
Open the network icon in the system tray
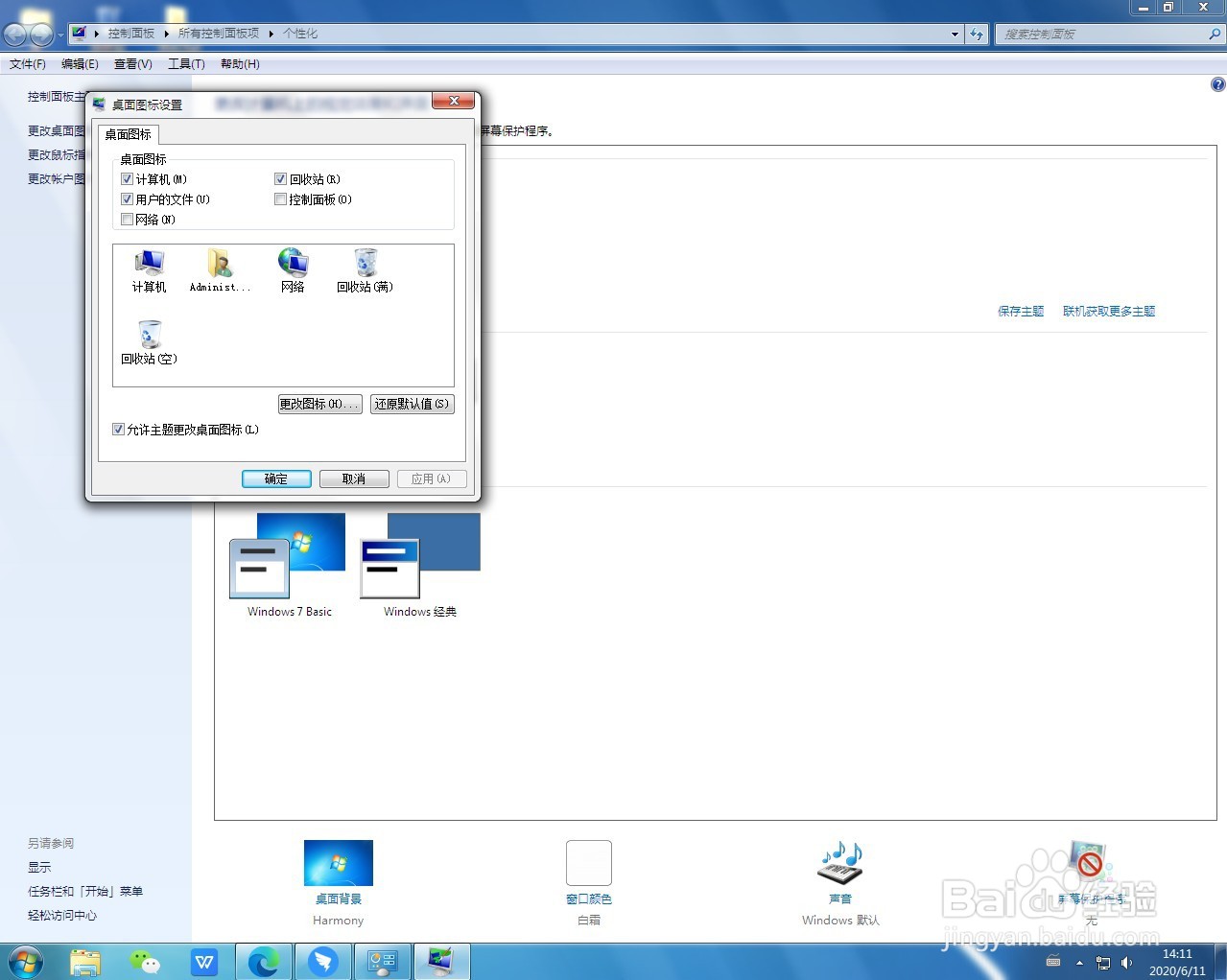(1103, 963)
